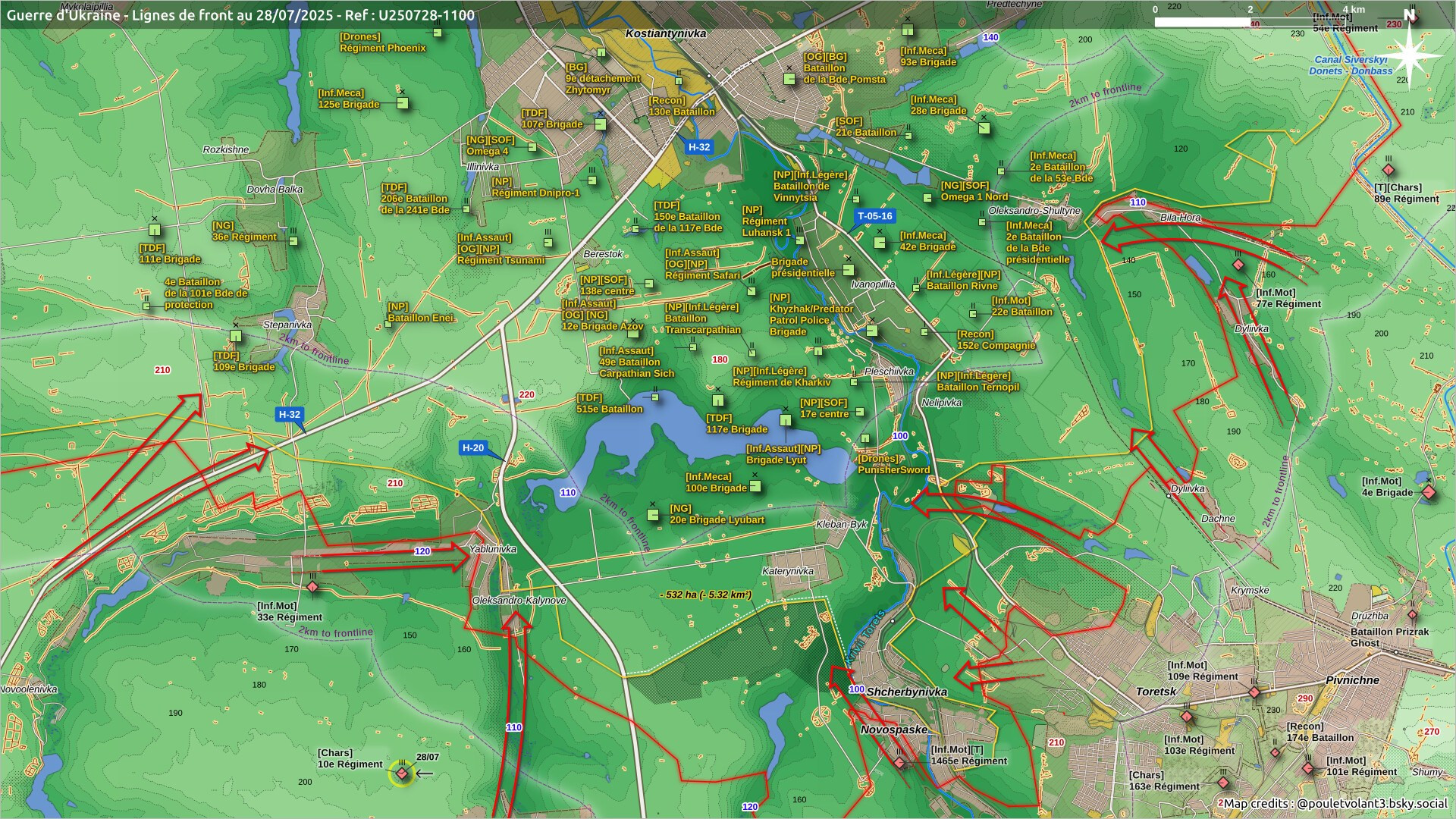The height and width of the screenshot is (819, 1456).
Task: Click the Rozkishne label
Action: [x=226, y=149]
